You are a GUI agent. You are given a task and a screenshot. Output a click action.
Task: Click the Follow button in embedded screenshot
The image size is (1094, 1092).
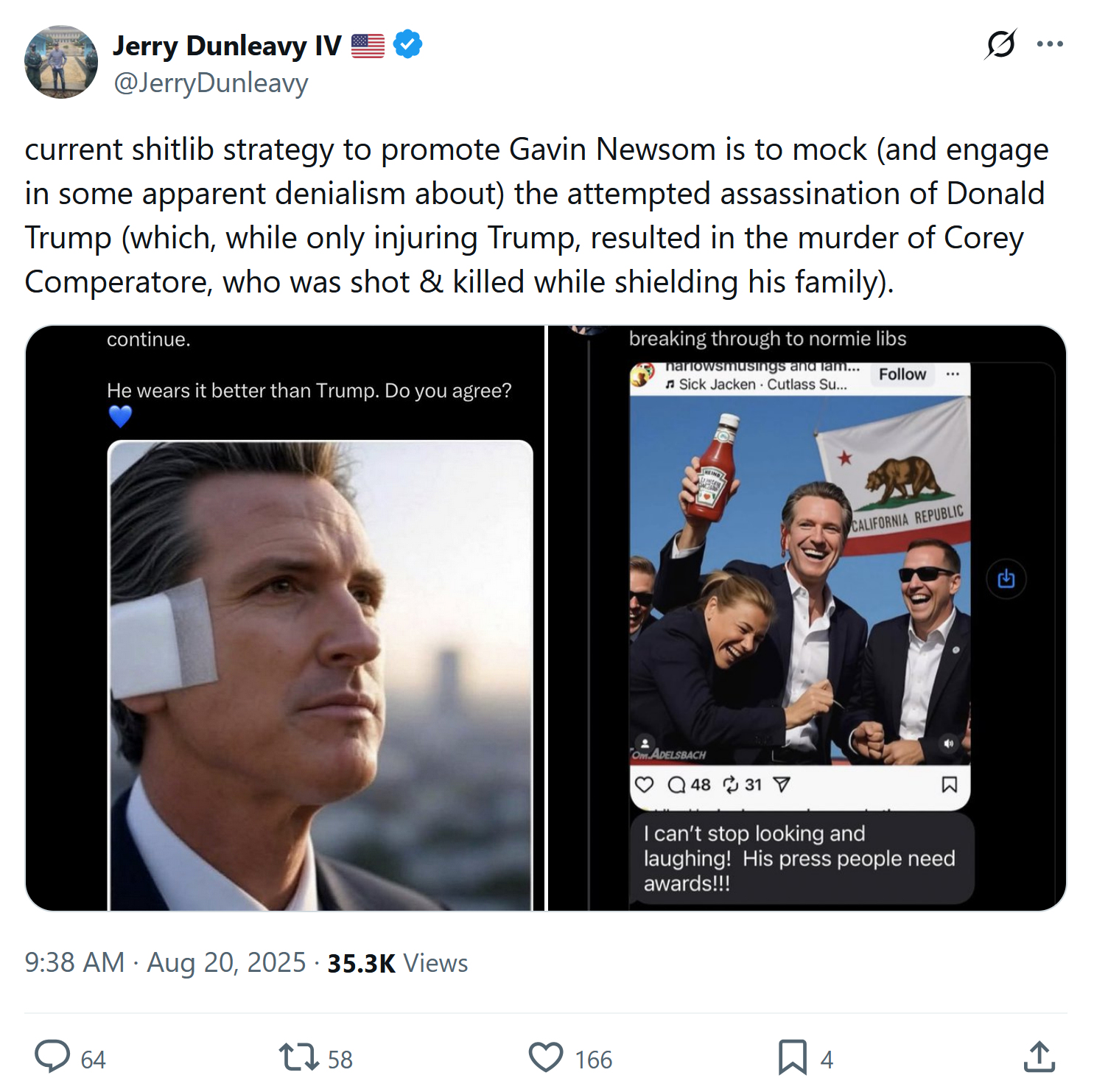pos(902,374)
